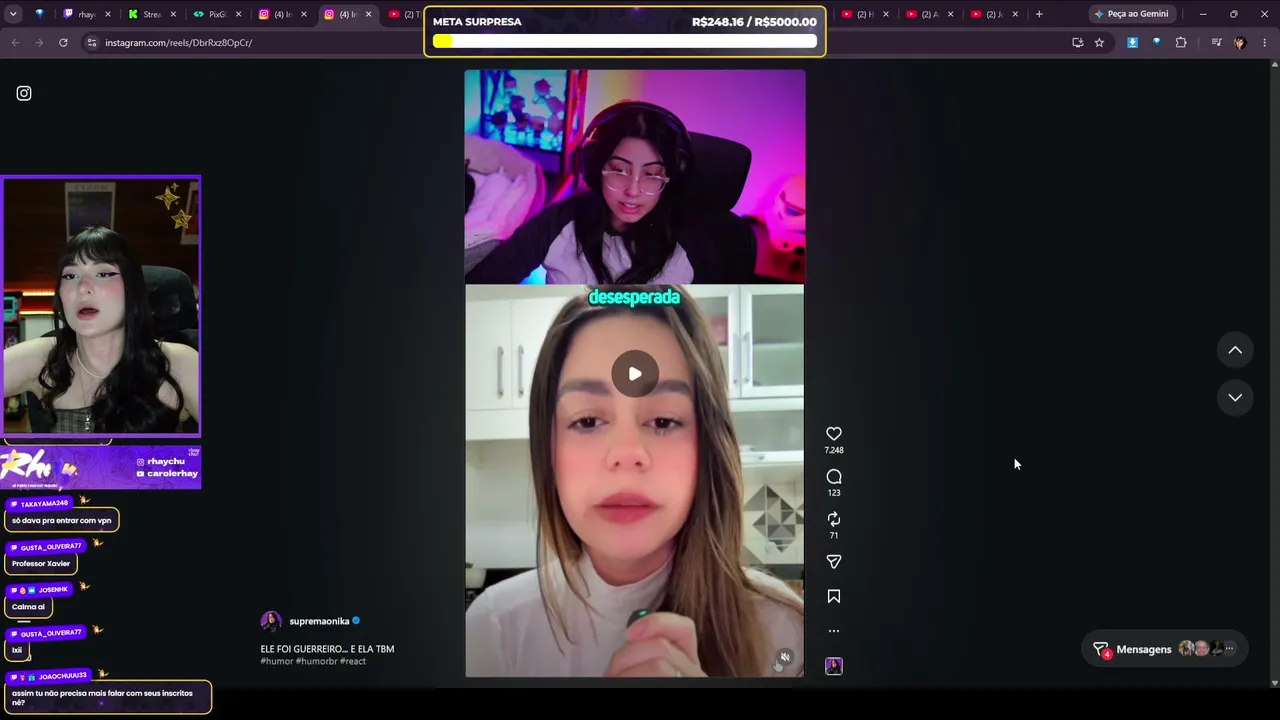The width and height of the screenshot is (1280, 720).
Task: View site information icon in address bar
Action: click(x=92, y=43)
